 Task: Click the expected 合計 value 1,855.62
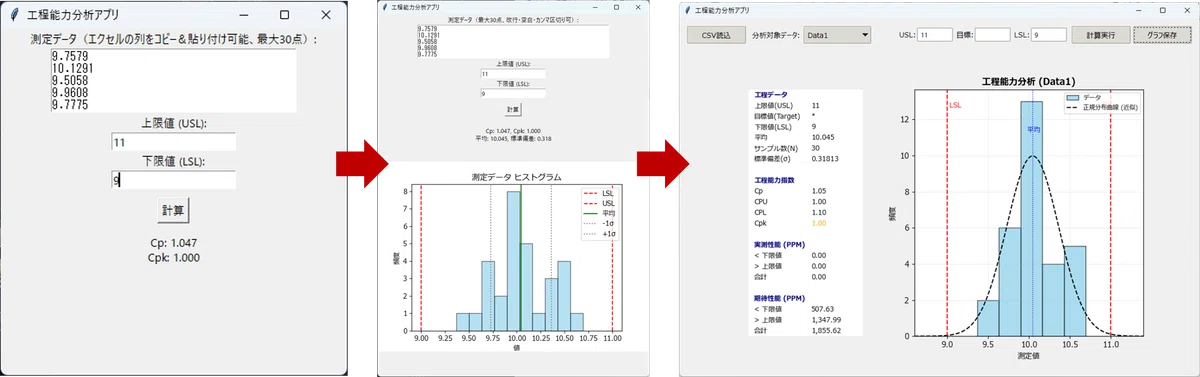pos(826,330)
